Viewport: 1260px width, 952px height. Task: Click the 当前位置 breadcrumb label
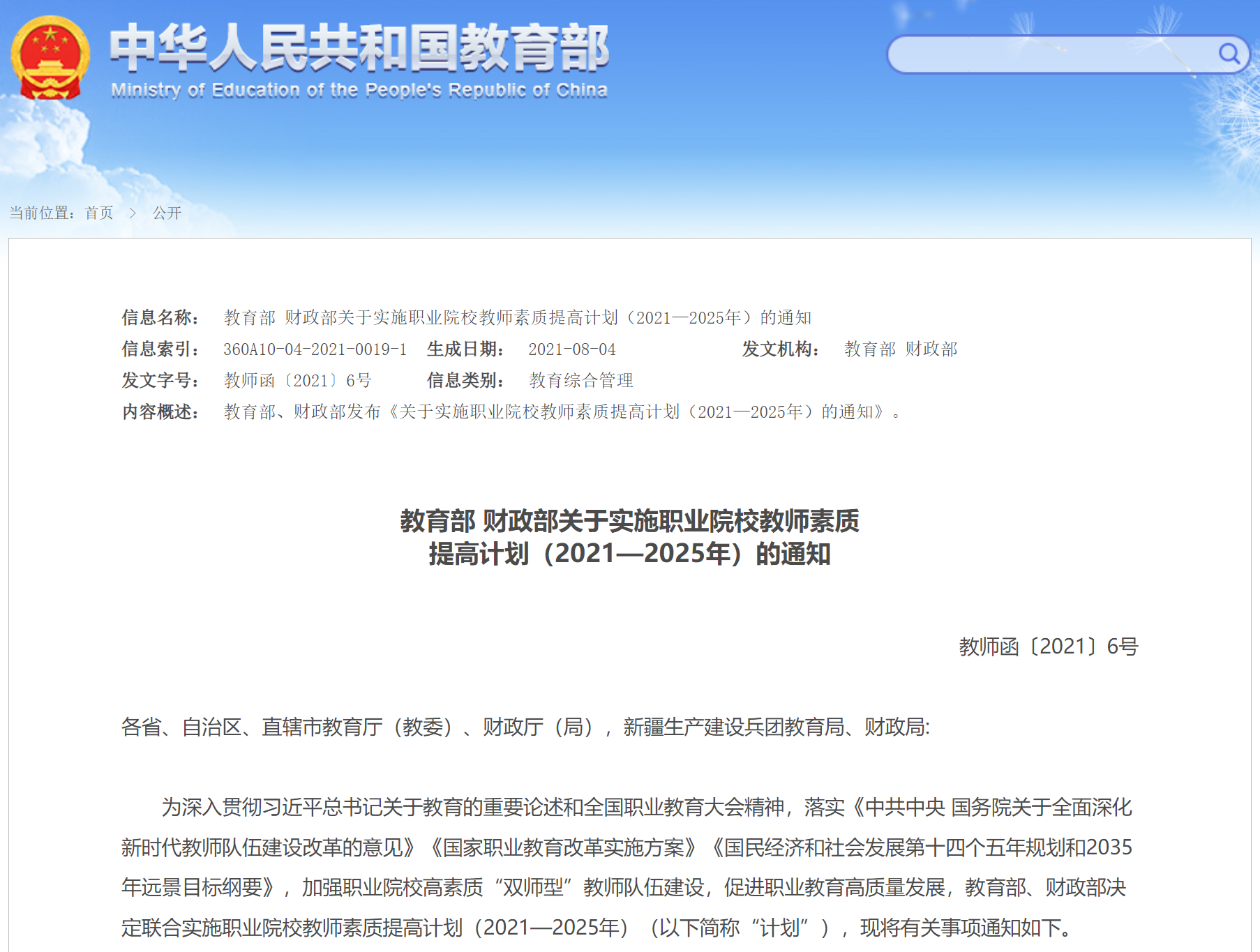coord(42,213)
